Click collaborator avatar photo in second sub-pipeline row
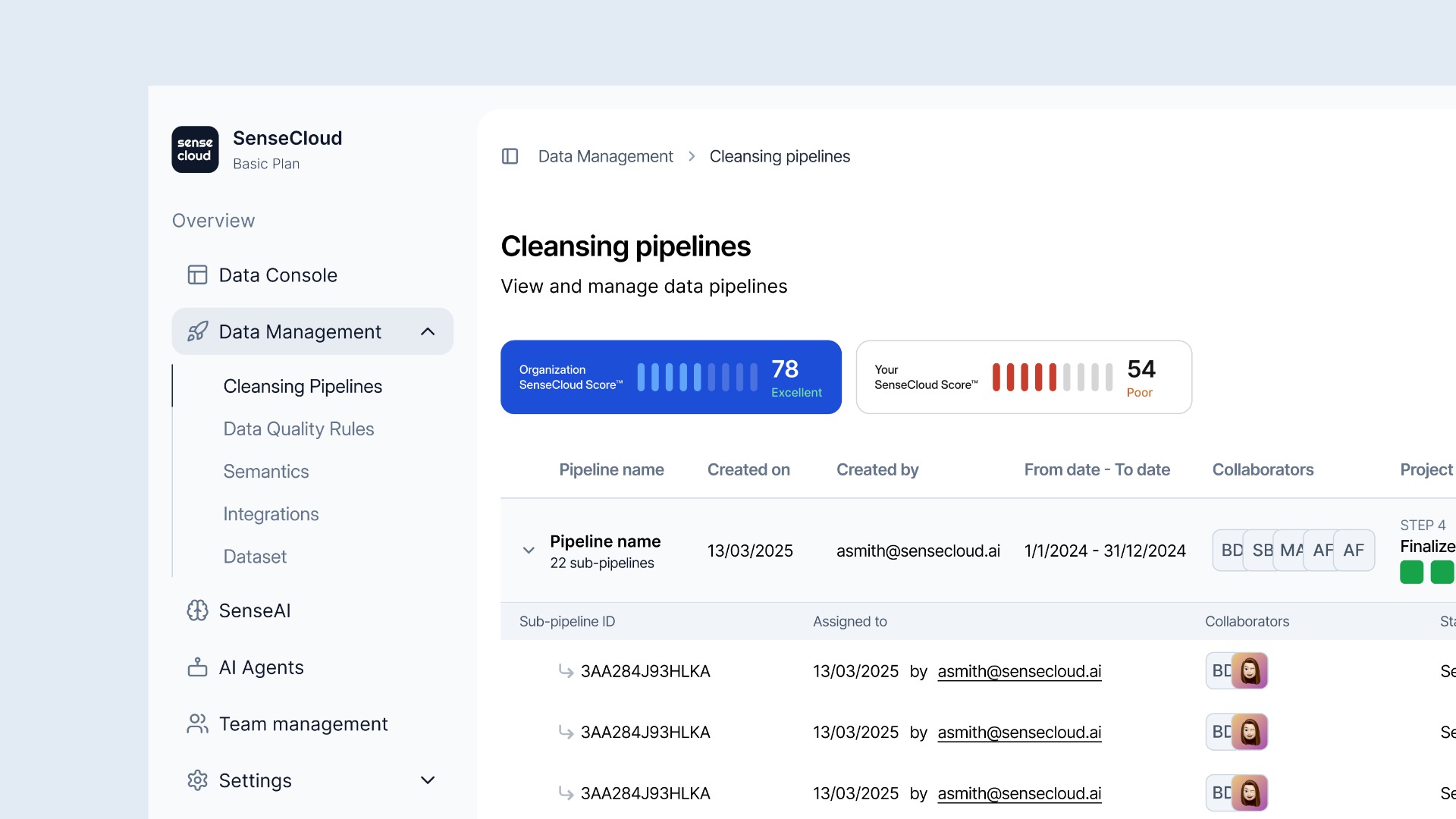This screenshot has width=1456, height=819. pyautogui.click(x=1250, y=732)
